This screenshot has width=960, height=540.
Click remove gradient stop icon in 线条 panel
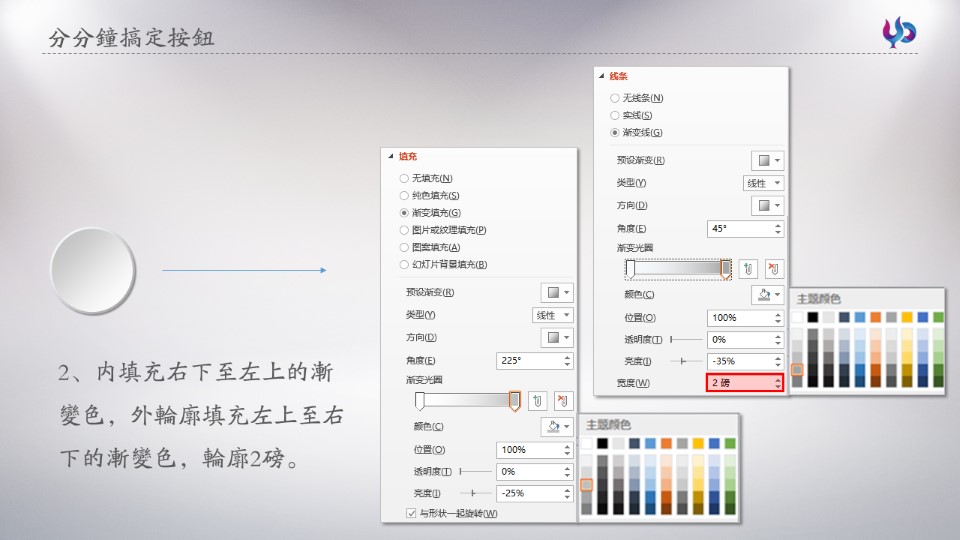pyautogui.click(x=774, y=269)
